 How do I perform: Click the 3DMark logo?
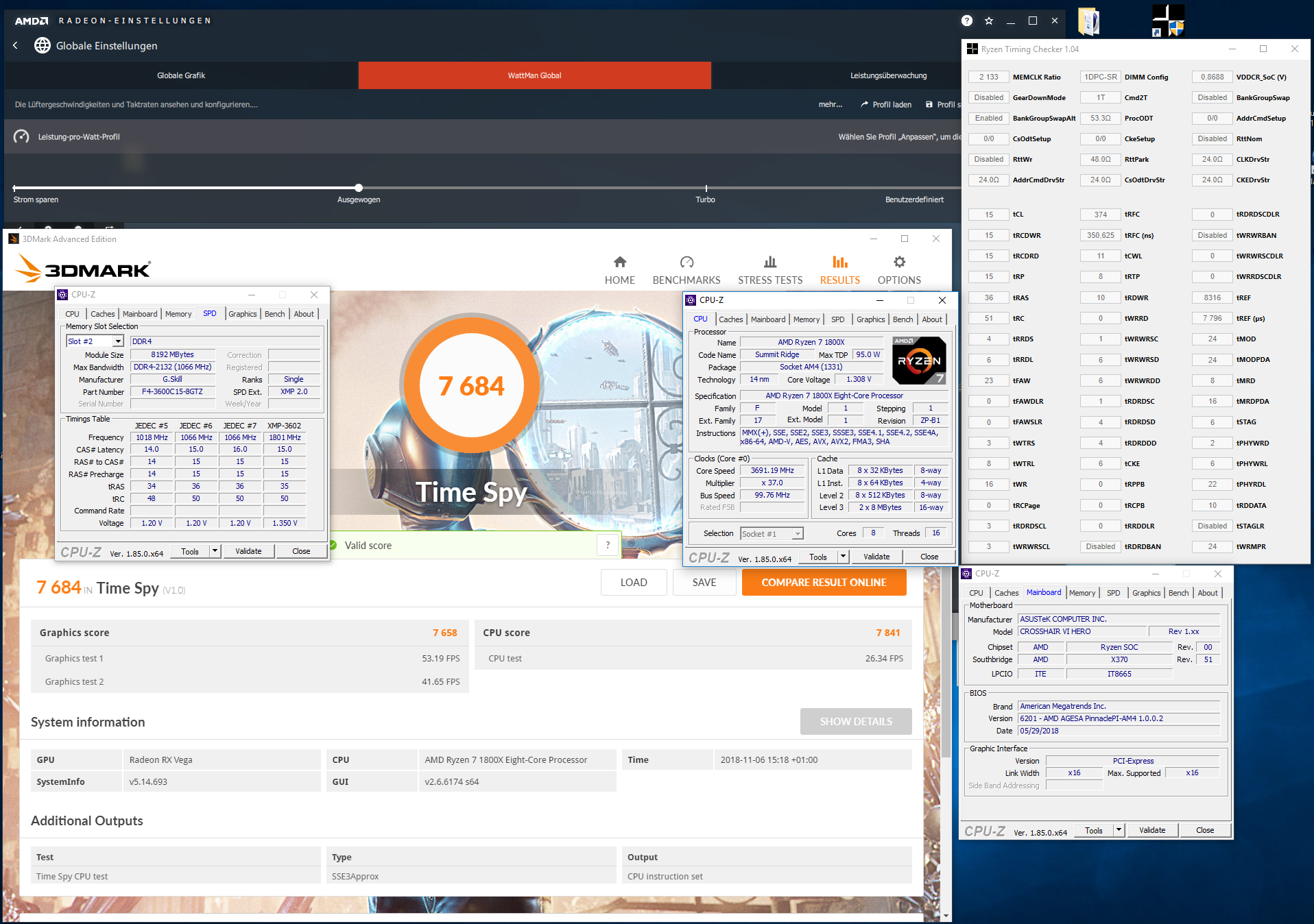[x=83, y=268]
